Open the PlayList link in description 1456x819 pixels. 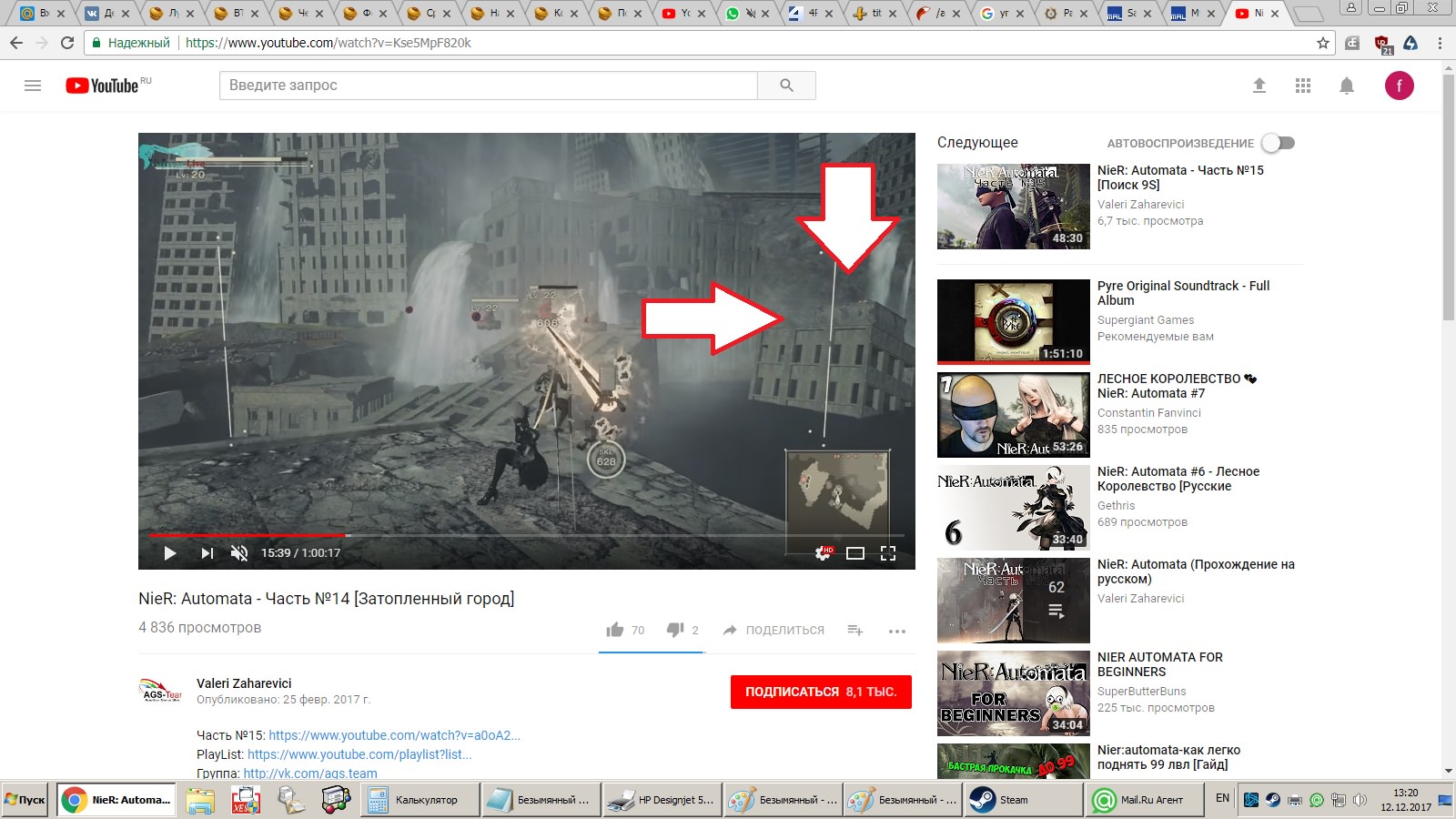tap(359, 754)
